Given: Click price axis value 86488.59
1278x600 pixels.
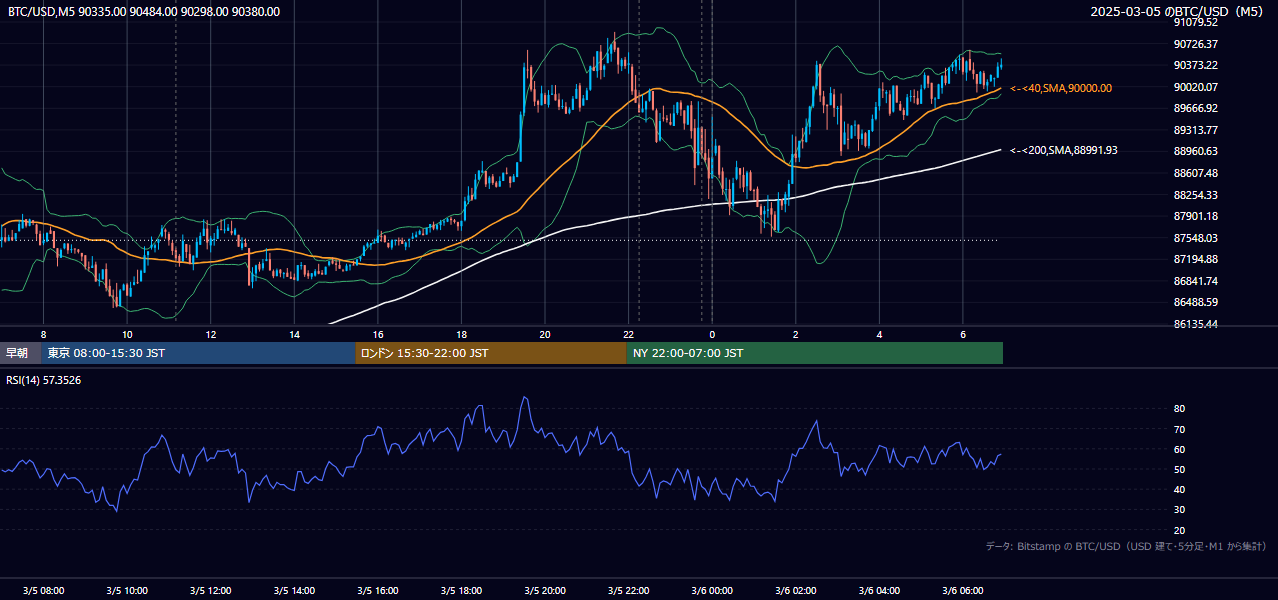Looking at the screenshot, I should click(x=1195, y=302).
